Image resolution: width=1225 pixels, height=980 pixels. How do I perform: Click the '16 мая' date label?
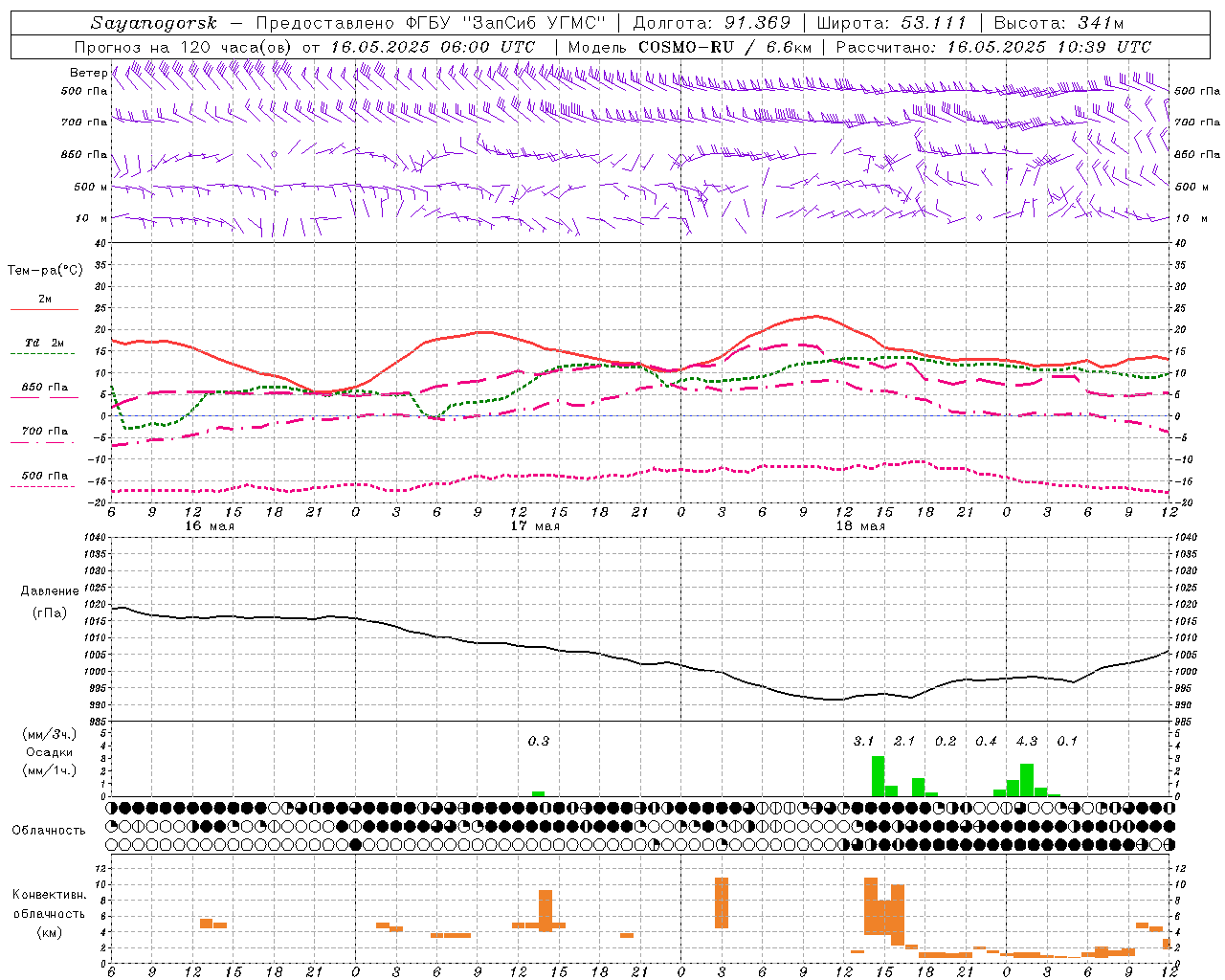click(210, 526)
